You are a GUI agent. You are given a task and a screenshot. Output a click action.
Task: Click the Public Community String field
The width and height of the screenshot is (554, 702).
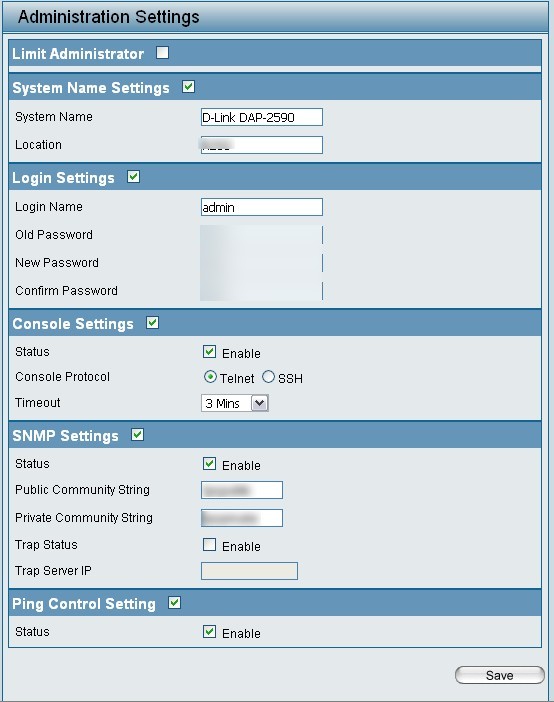click(x=242, y=490)
